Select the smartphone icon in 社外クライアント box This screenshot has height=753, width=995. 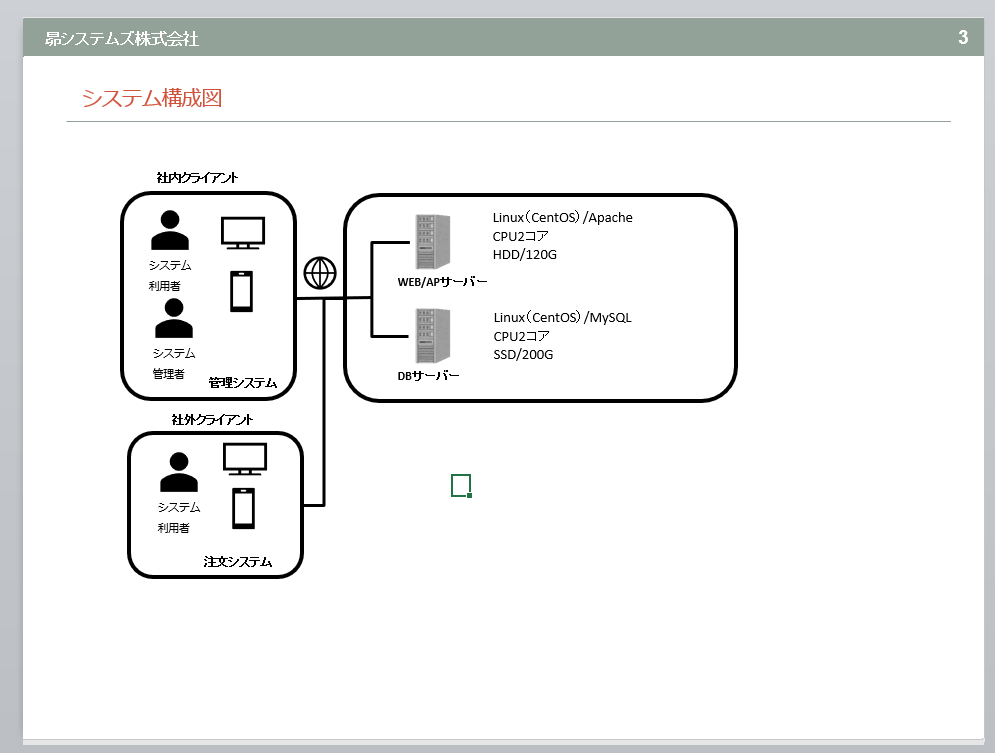pos(242,508)
